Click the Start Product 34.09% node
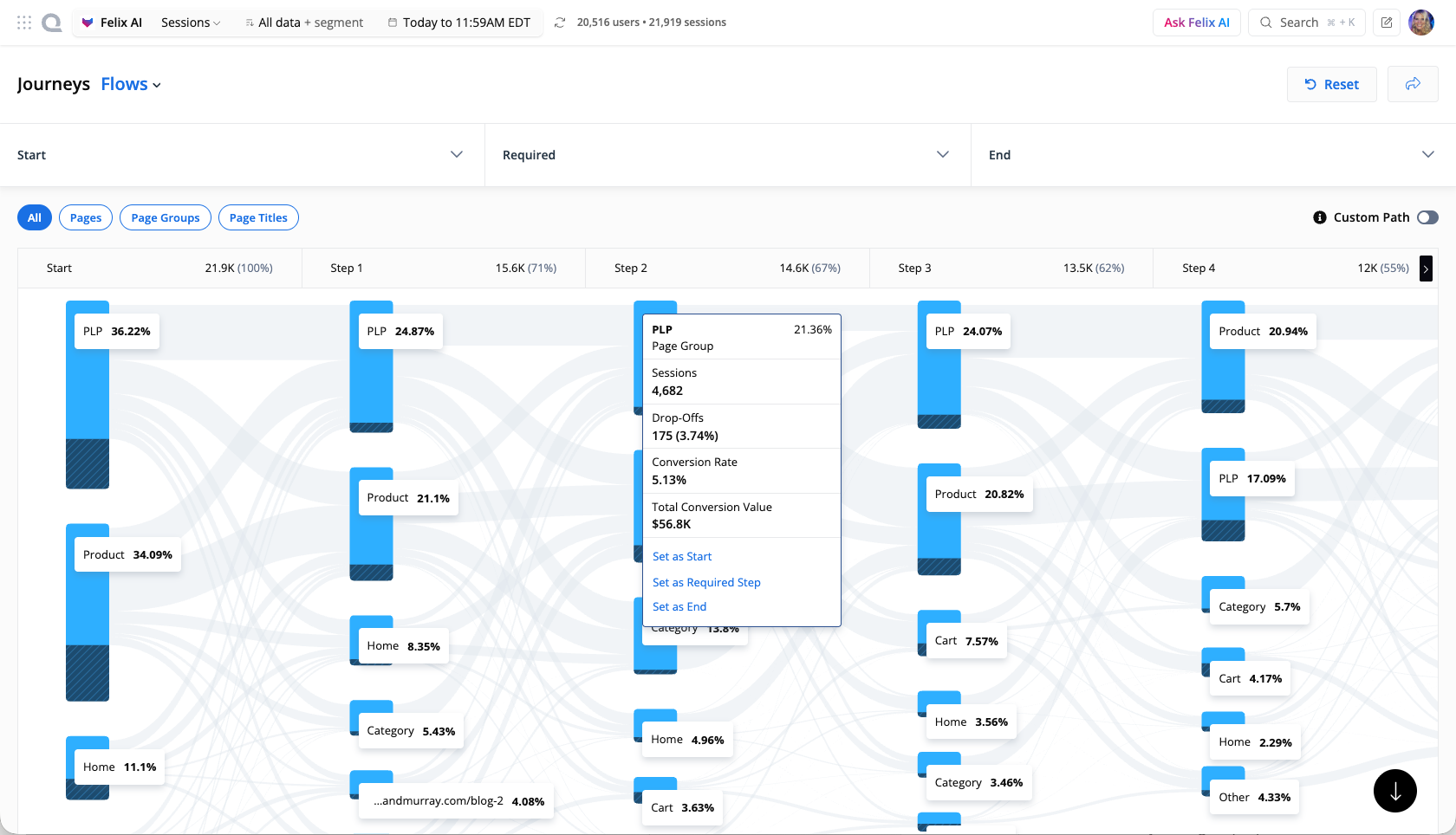This screenshot has width=1456, height=835. 127,555
